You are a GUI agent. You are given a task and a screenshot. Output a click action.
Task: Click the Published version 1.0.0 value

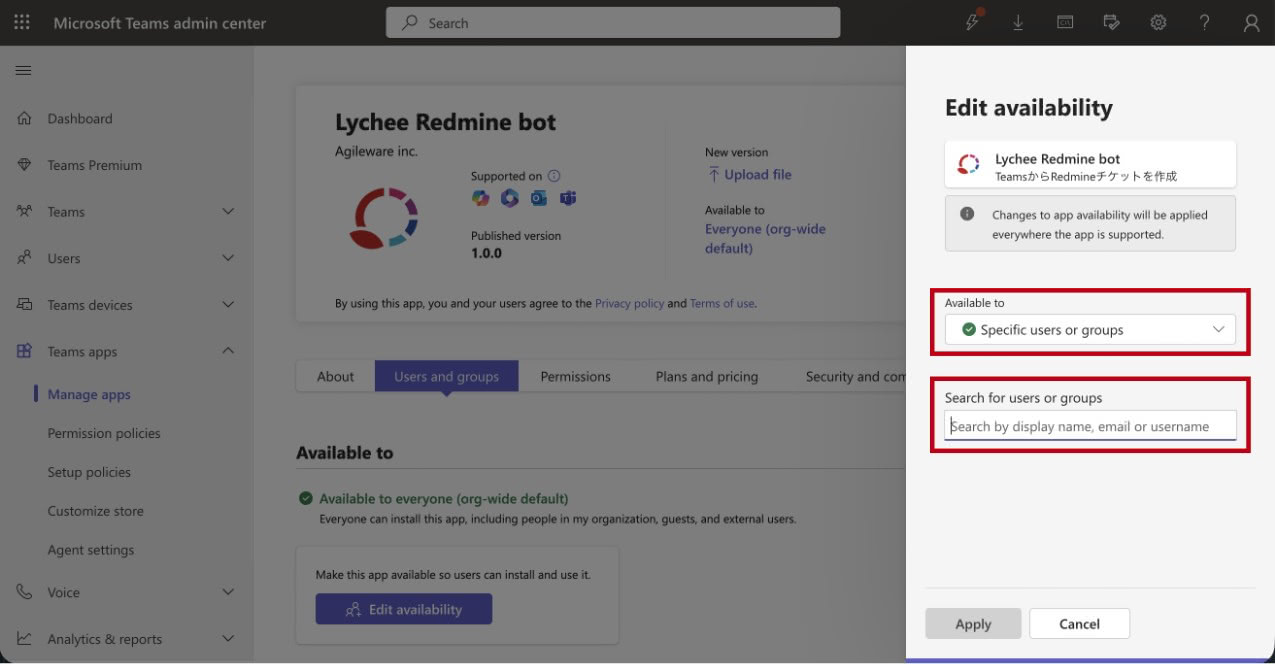[486, 254]
